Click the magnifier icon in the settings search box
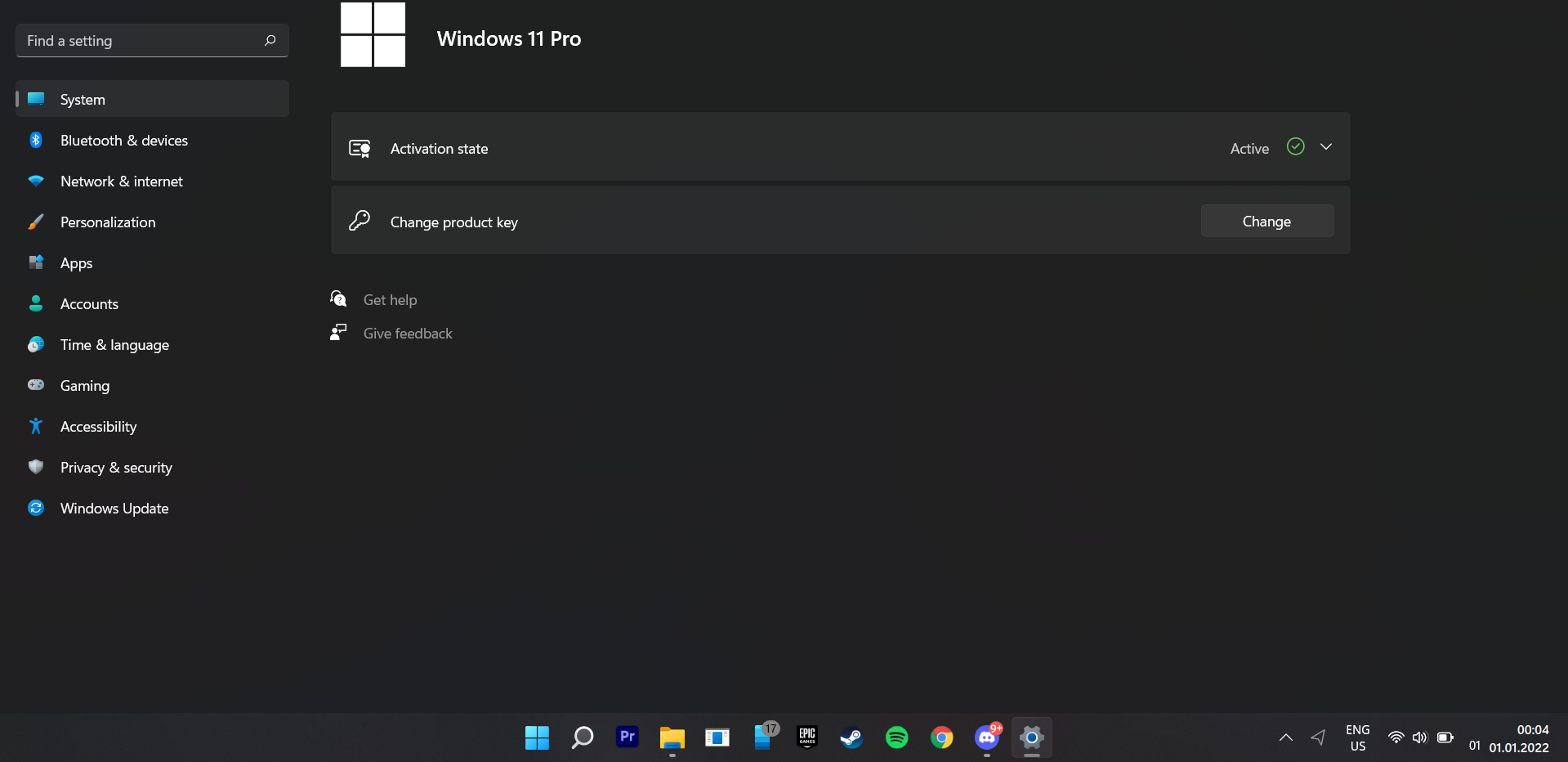 [x=270, y=40]
